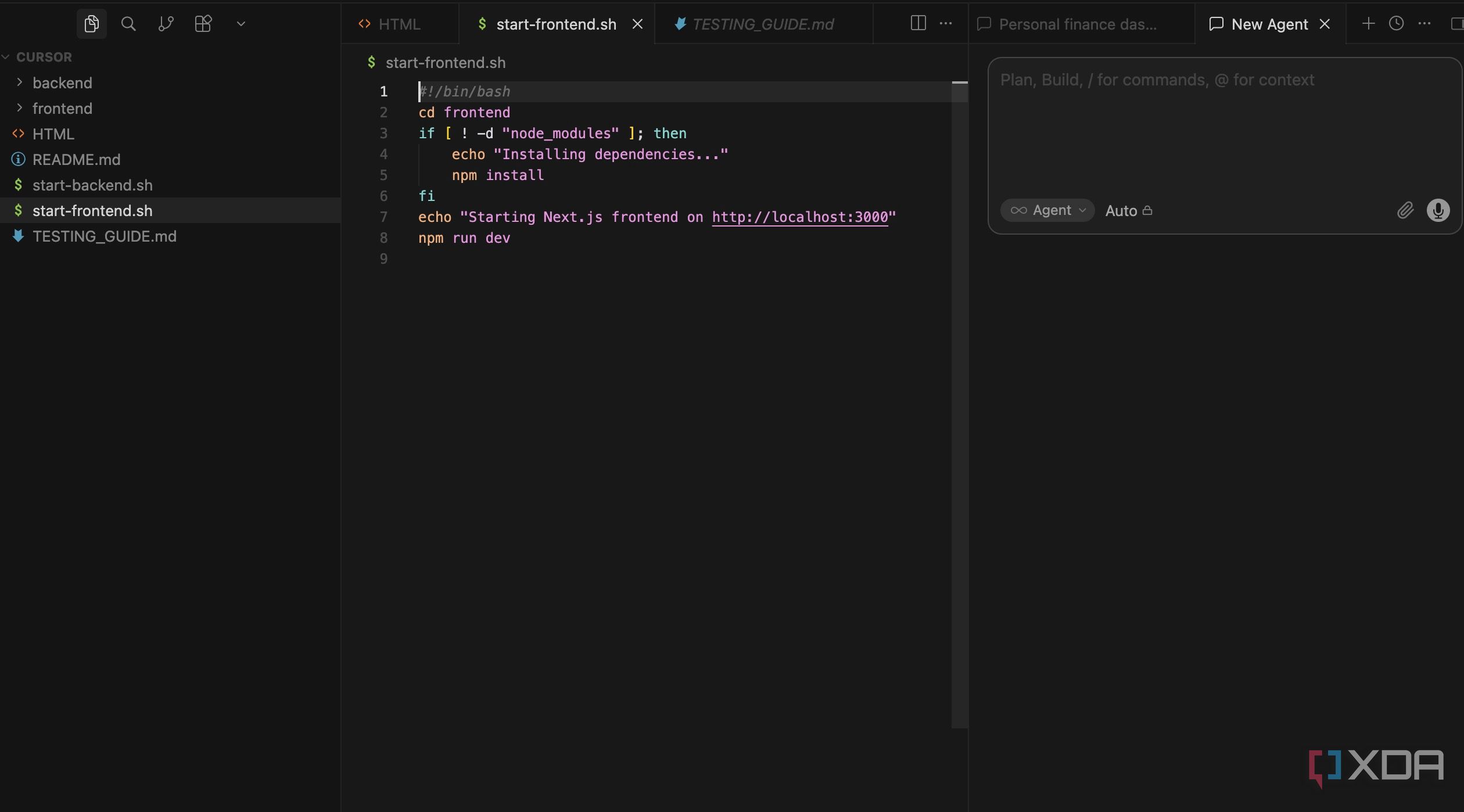Switch to the HTML editor tab
The image size is (1464, 812).
coord(400,24)
